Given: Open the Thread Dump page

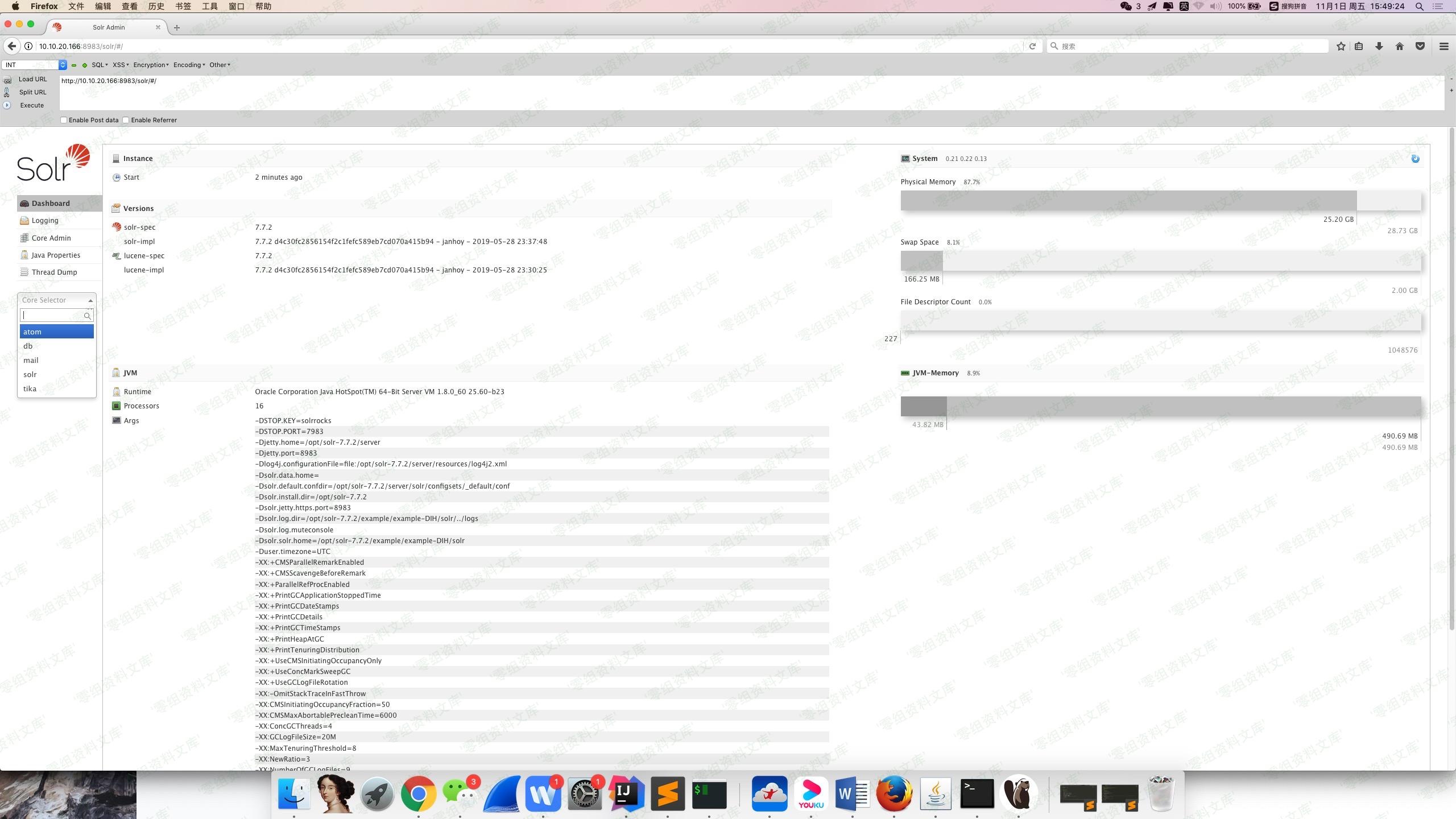Looking at the screenshot, I should click(53, 272).
